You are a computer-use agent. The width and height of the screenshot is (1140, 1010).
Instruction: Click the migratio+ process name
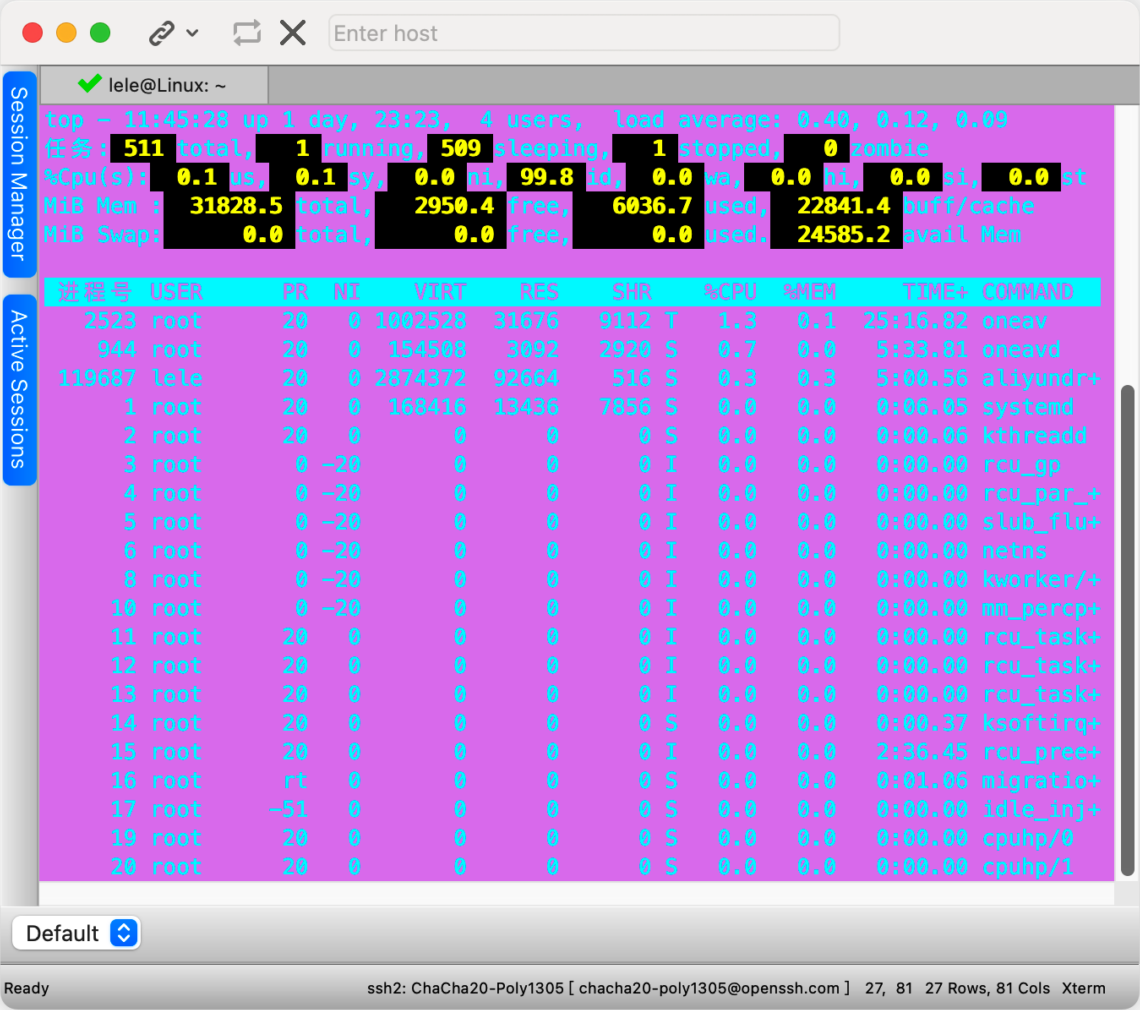click(1041, 780)
